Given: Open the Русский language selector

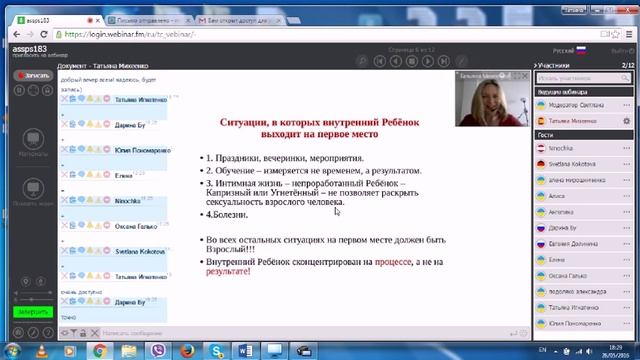Looking at the screenshot, I should 569,51.
